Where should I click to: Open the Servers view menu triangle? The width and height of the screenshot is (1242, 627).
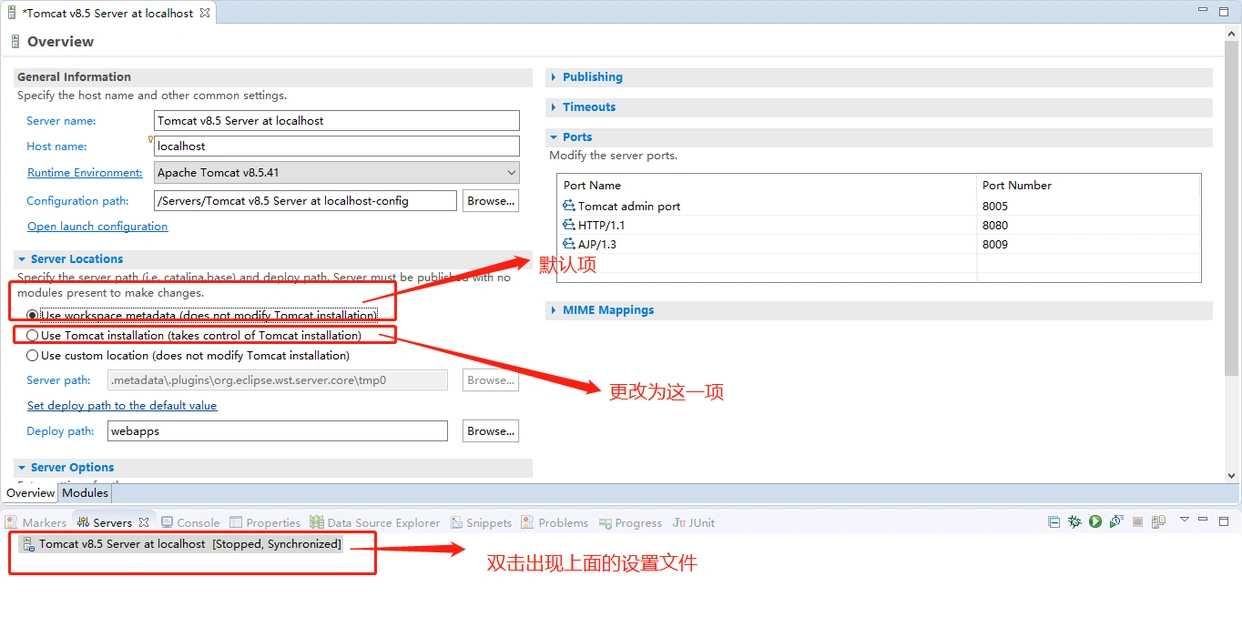click(x=1185, y=520)
